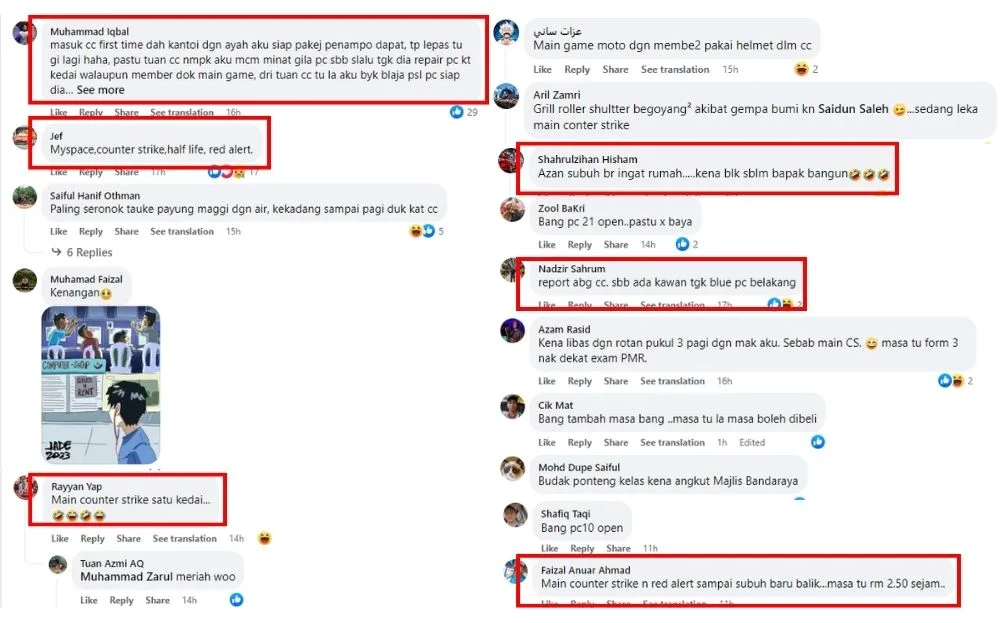1000x623 pixels.
Task: Like Saiful Hanif Othman's comment
Action: pyautogui.click(x=59, y=231)
